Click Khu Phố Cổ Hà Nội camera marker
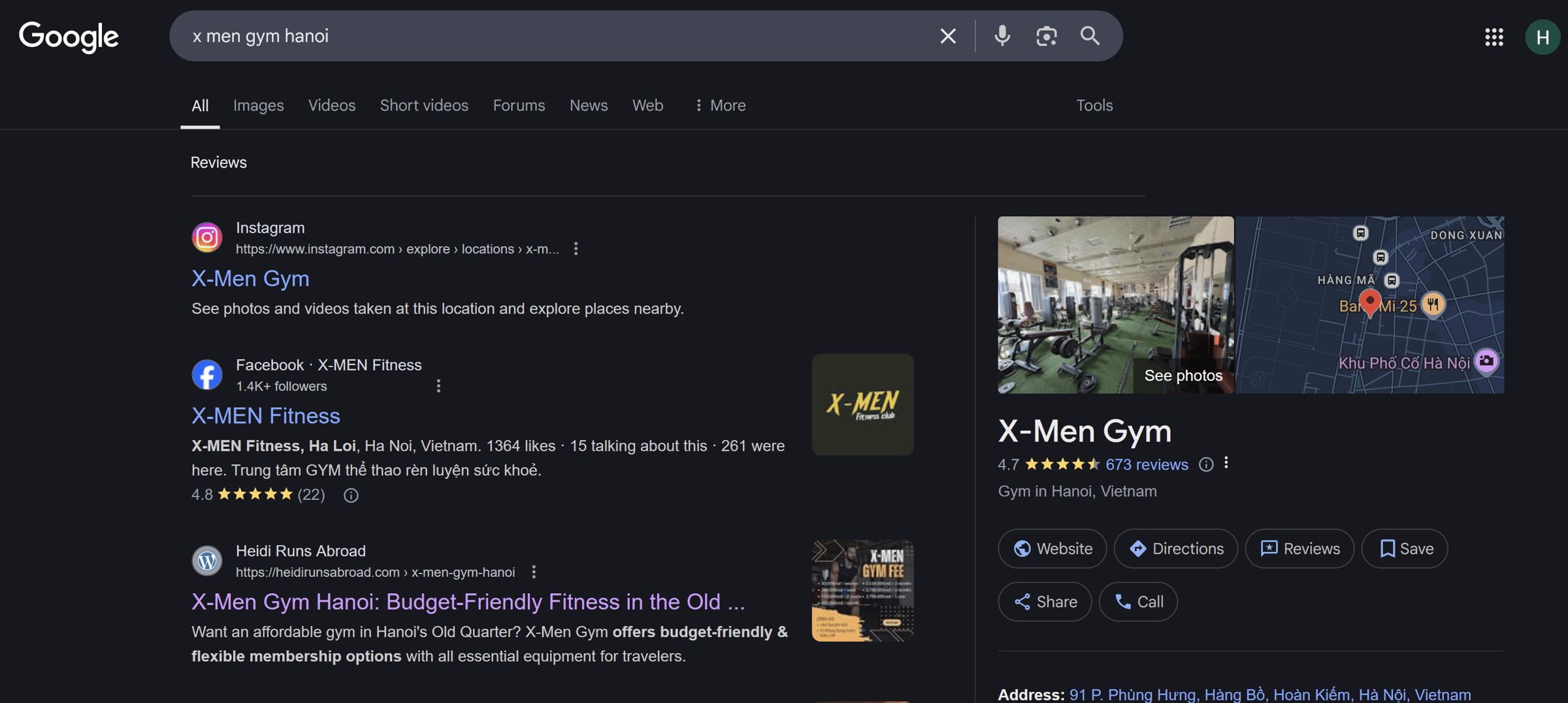This screenshot has width=1568, height=703. coord(1486,361)
